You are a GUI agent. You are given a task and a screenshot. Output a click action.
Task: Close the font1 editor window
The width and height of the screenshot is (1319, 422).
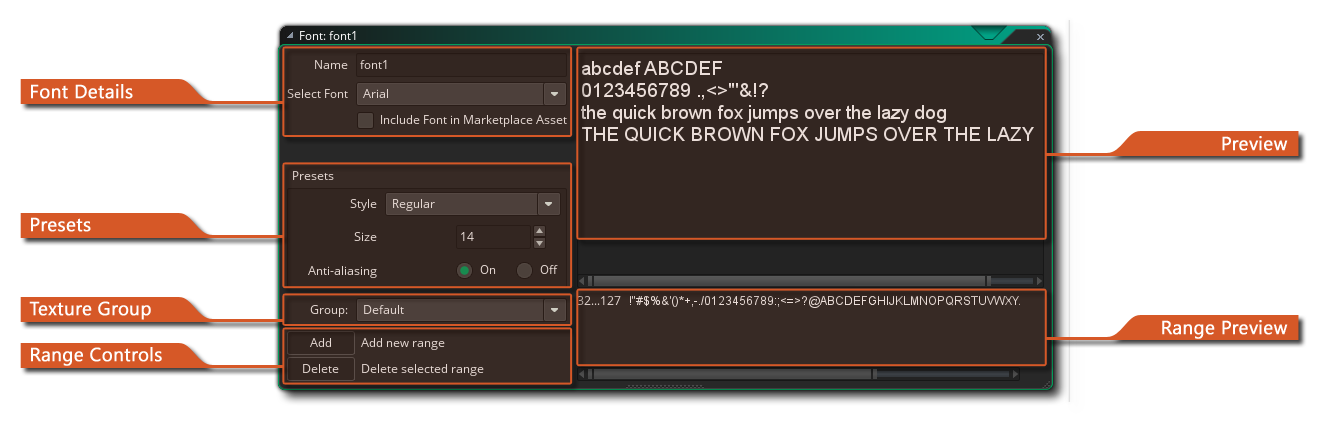pos(1040,36)
